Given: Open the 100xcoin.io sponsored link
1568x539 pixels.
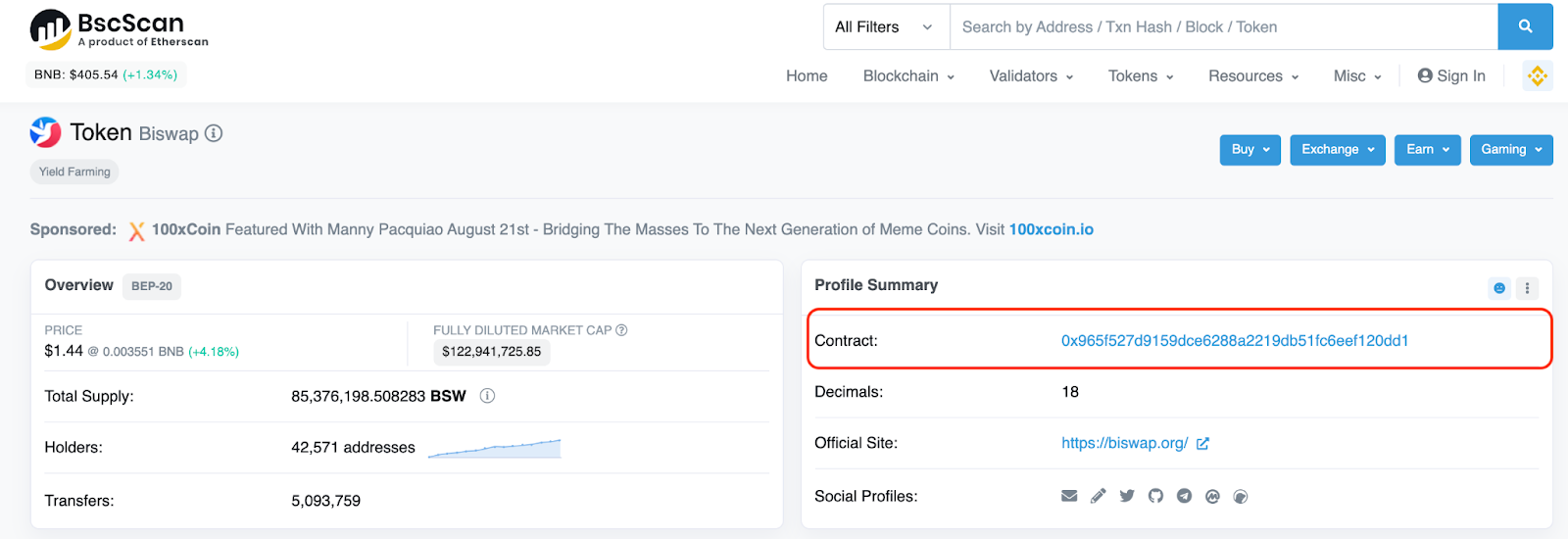Looking at the screenshot, I should (1051, 229).
